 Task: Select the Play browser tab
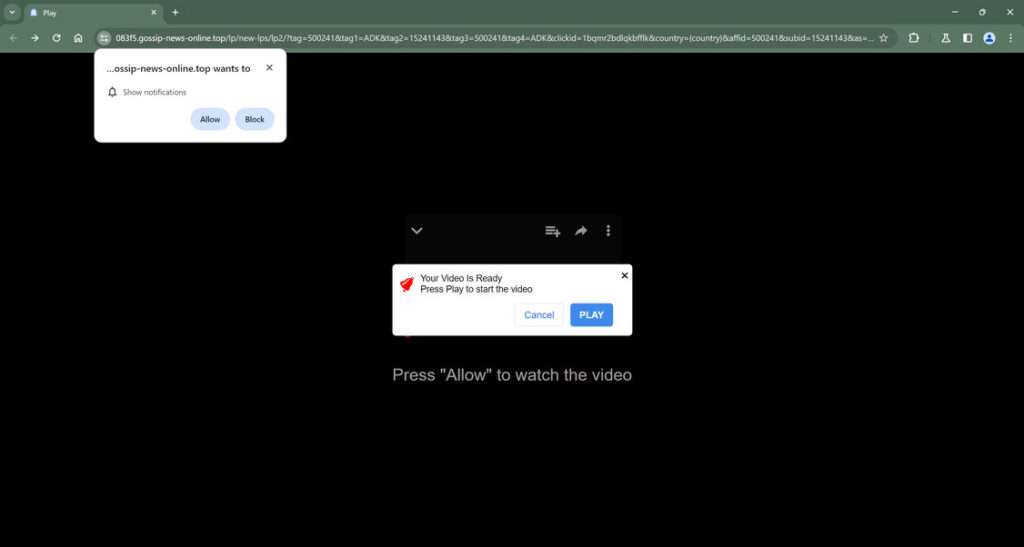point(93,12)
